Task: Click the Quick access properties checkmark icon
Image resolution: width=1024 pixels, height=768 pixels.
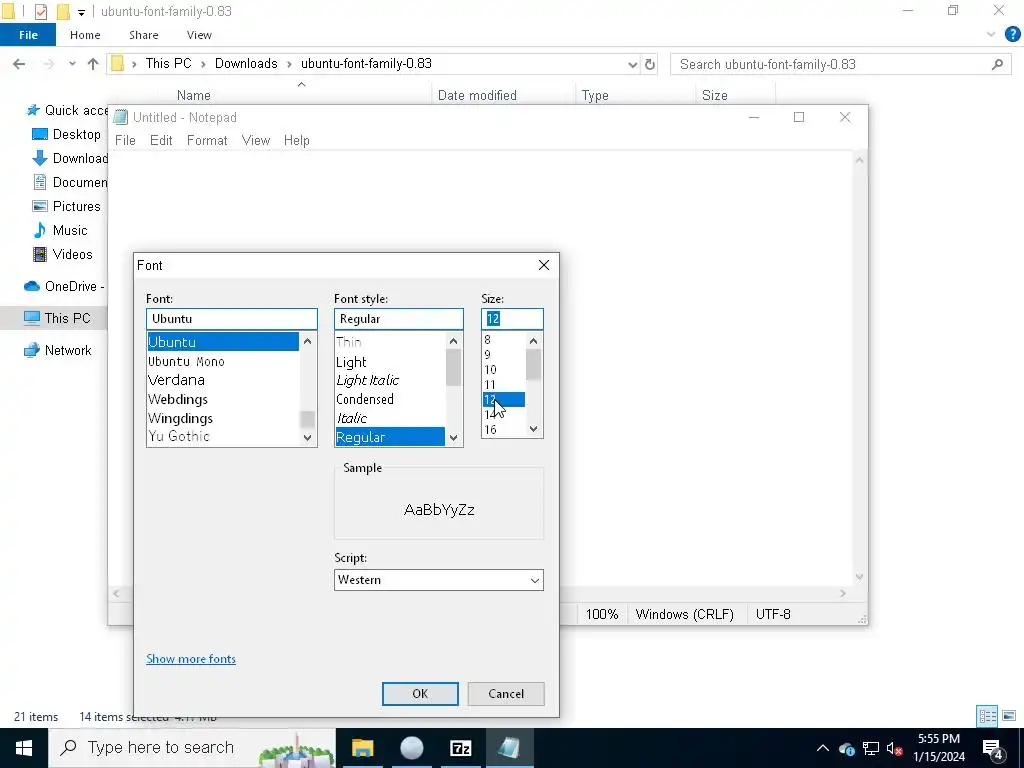Action: 40,11
